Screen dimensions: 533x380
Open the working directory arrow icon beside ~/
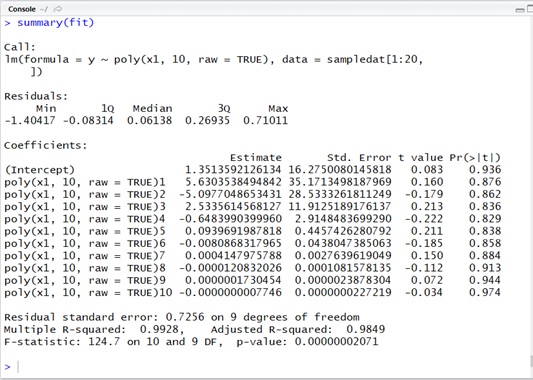pos(58,9)
